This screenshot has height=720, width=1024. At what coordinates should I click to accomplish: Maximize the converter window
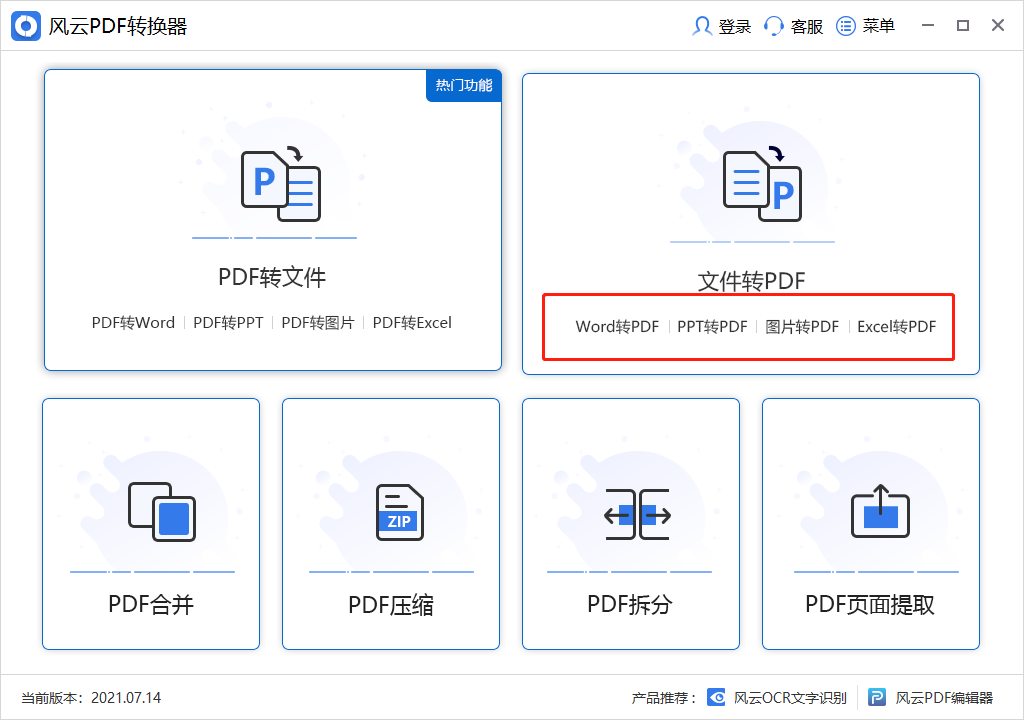point(963,25)
